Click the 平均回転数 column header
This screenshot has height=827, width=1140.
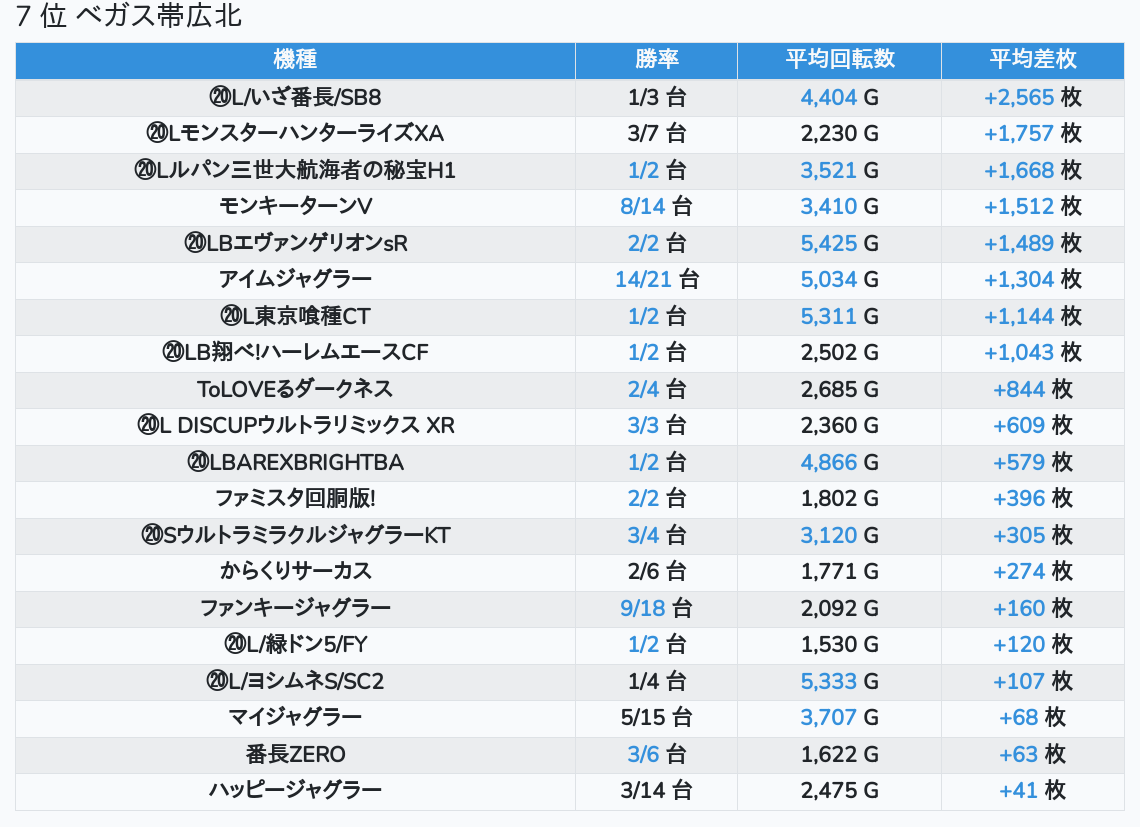tap(840, 60)
